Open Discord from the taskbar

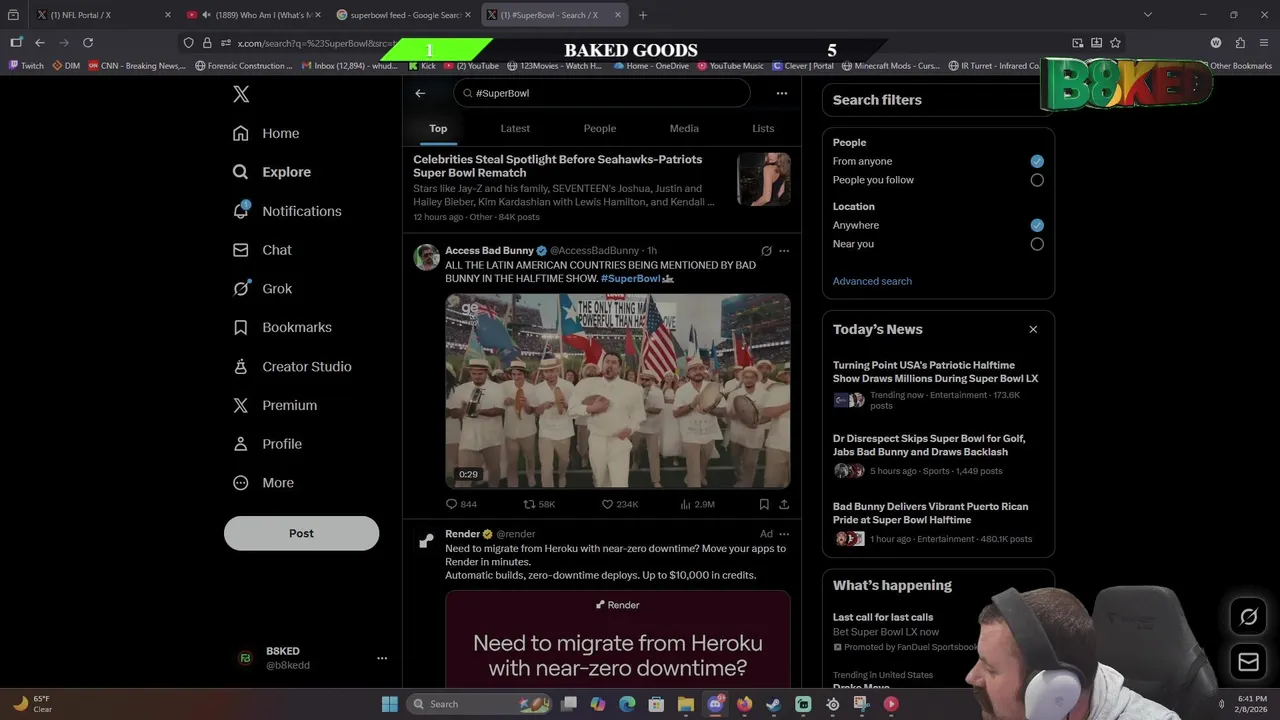coord(715,704)
